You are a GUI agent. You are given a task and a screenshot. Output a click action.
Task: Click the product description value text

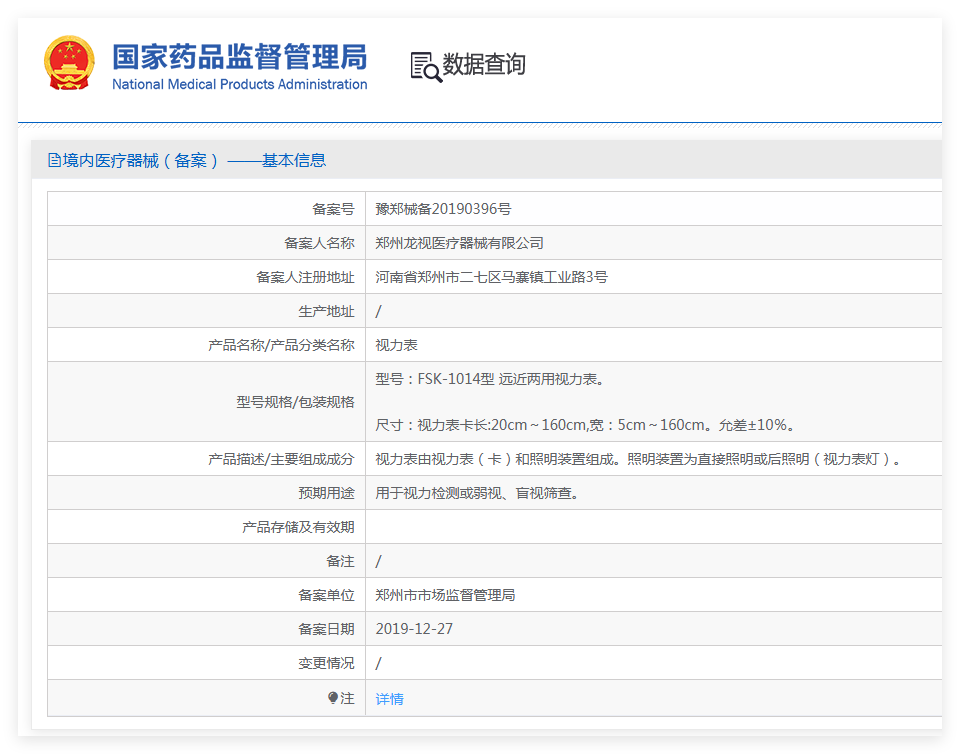(639, 459)
